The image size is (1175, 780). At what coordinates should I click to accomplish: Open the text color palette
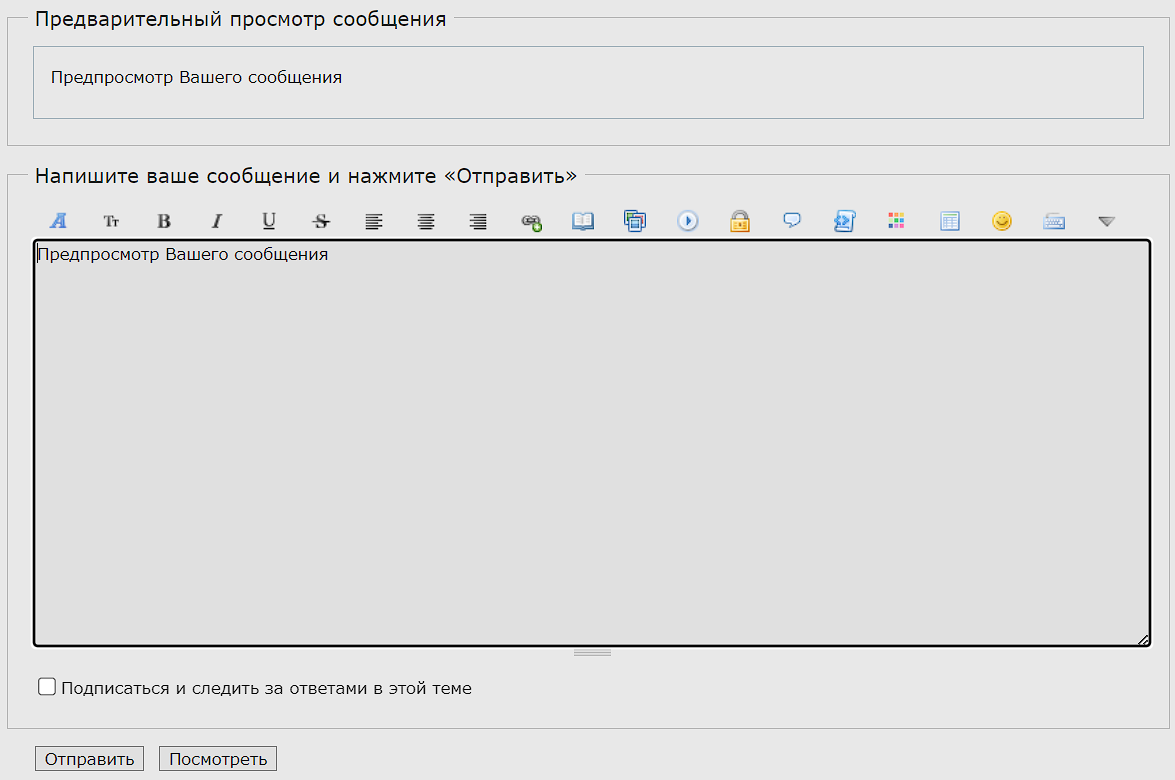point(896,221)
